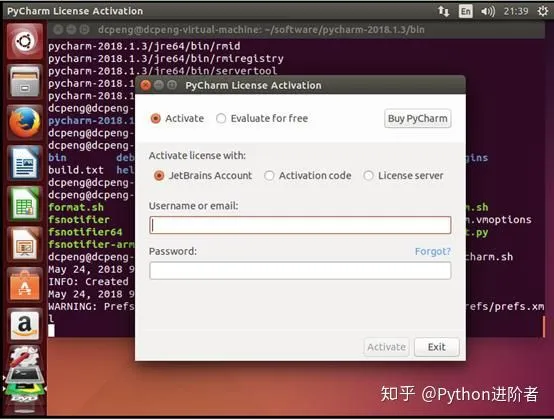Screen dimensions: 554x420
Task: Open the Files manager in launcher
Action: tap(24, 82)
